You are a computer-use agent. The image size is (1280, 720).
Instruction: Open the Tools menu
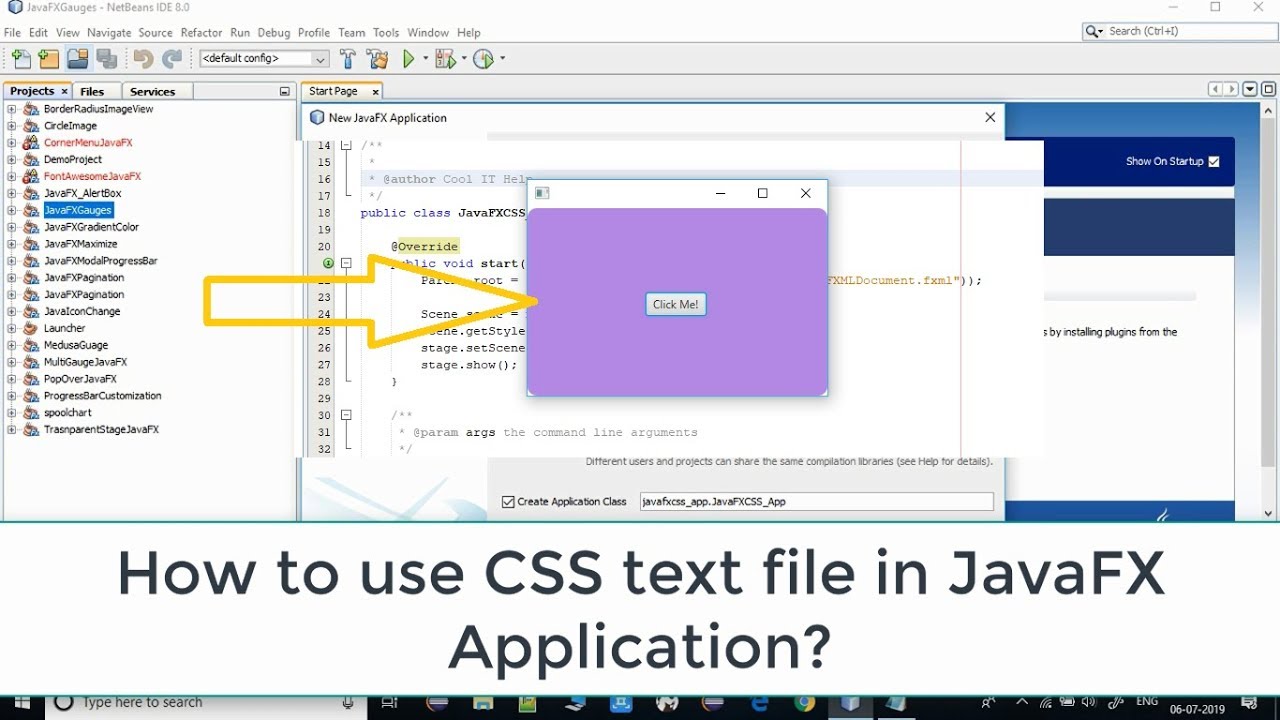pos(386,33)
